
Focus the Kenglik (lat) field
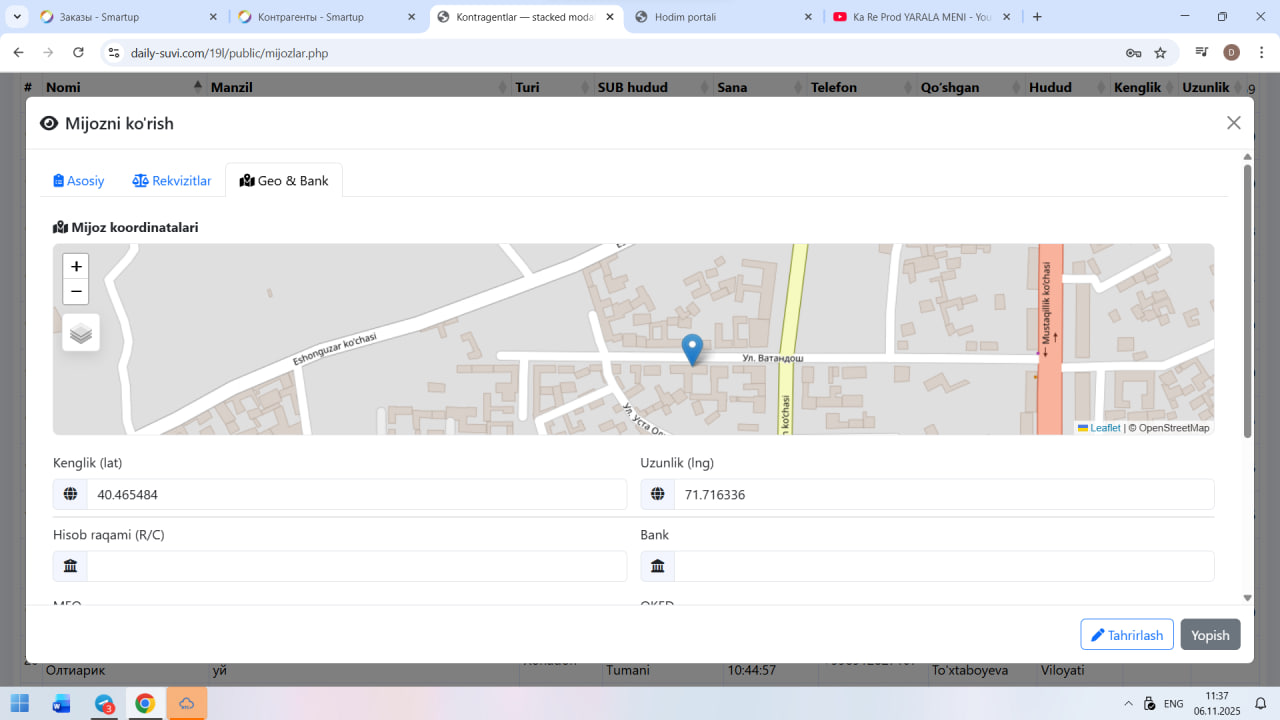(356, 494)
